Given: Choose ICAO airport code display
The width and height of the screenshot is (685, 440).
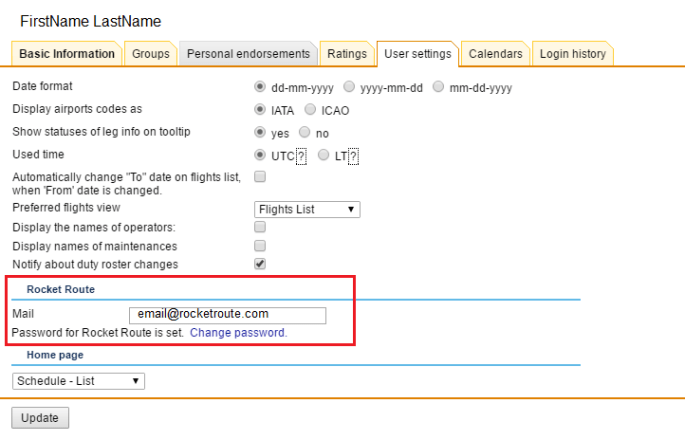Looking at the screenshot, I should pyautogui.click(x=310, y=110).
